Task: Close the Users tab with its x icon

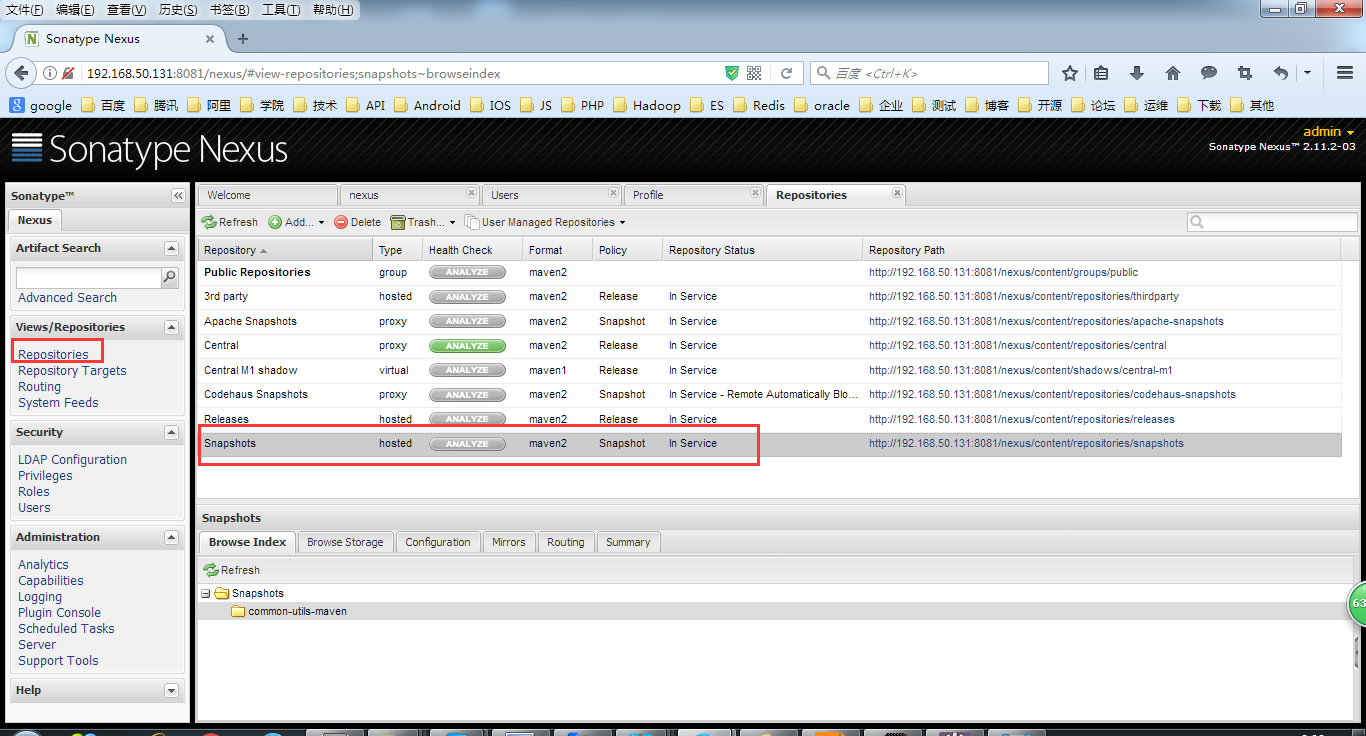Action: pos(613,193)
